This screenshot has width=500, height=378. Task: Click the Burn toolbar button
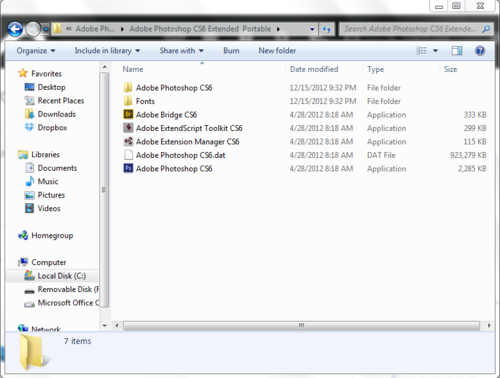point(231,51)
